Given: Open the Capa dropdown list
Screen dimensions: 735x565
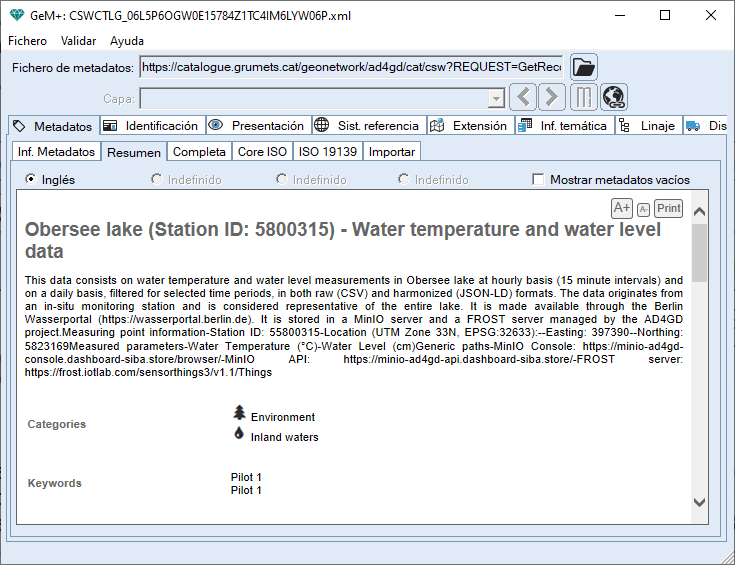Looking at the screenshot, I should pyautogui.click(x=496, y=99).
